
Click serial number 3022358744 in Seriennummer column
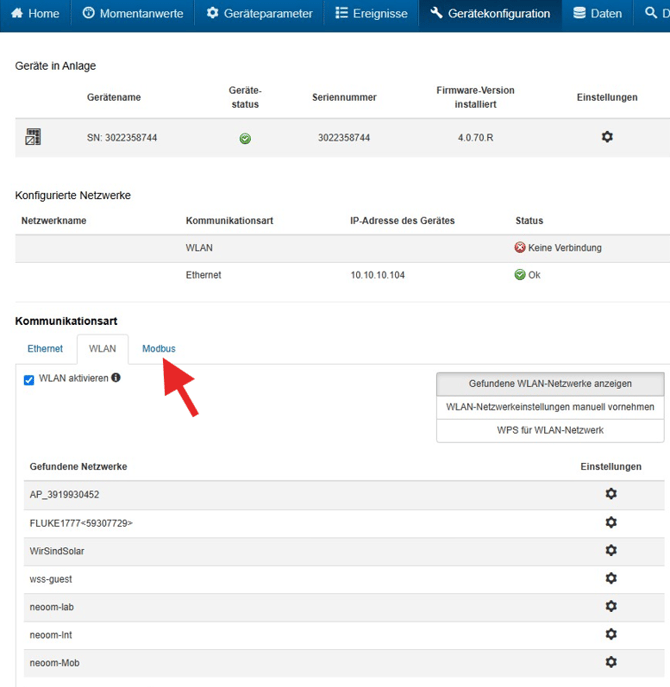344,138
